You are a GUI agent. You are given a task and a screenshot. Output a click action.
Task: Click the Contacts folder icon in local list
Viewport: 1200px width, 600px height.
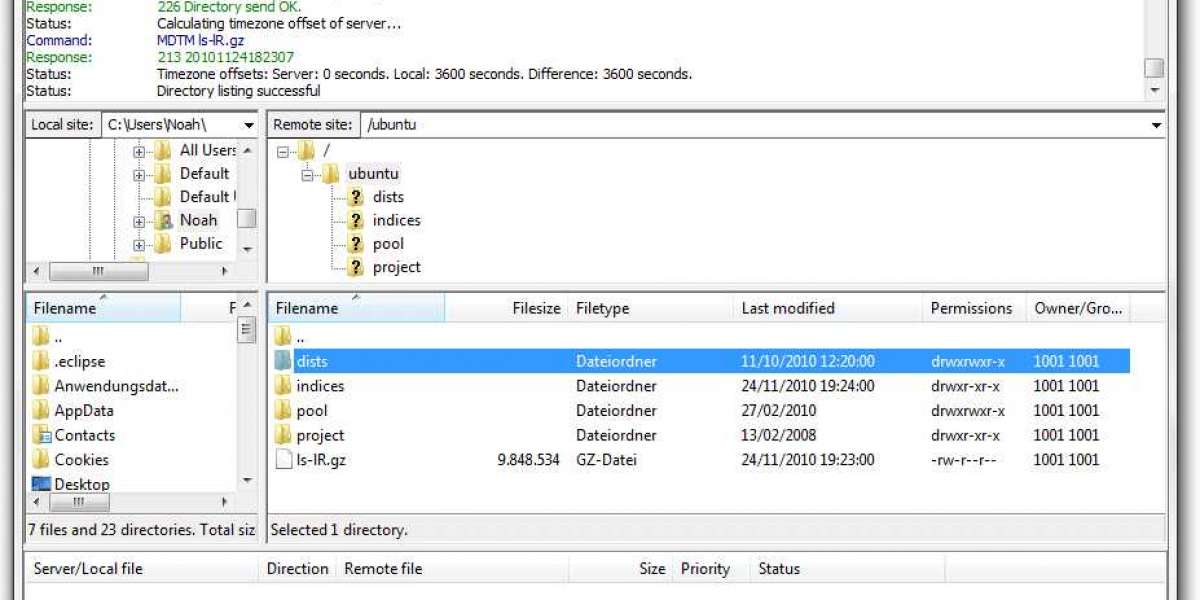(42, 435)
